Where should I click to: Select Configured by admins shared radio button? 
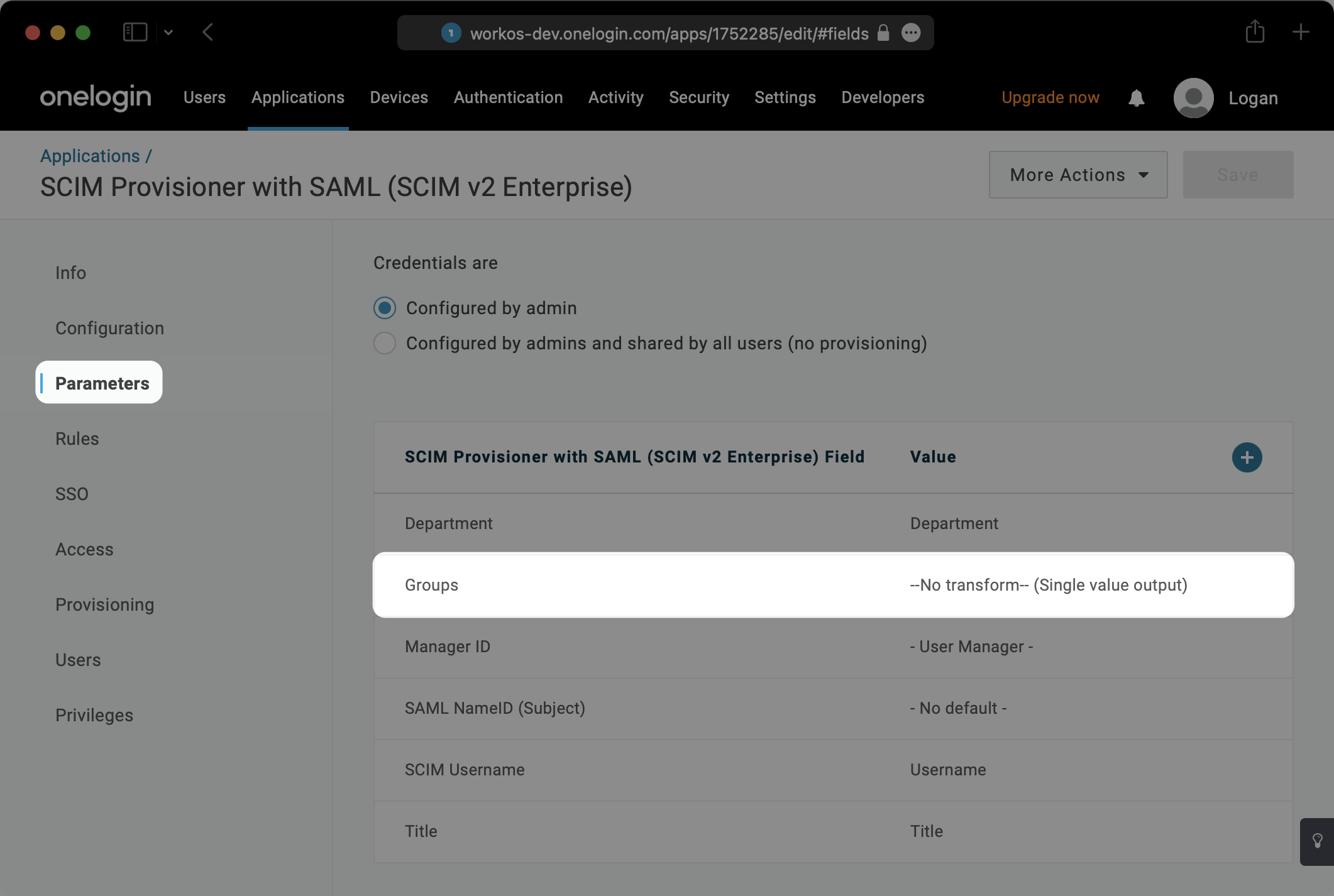point(385,343)
